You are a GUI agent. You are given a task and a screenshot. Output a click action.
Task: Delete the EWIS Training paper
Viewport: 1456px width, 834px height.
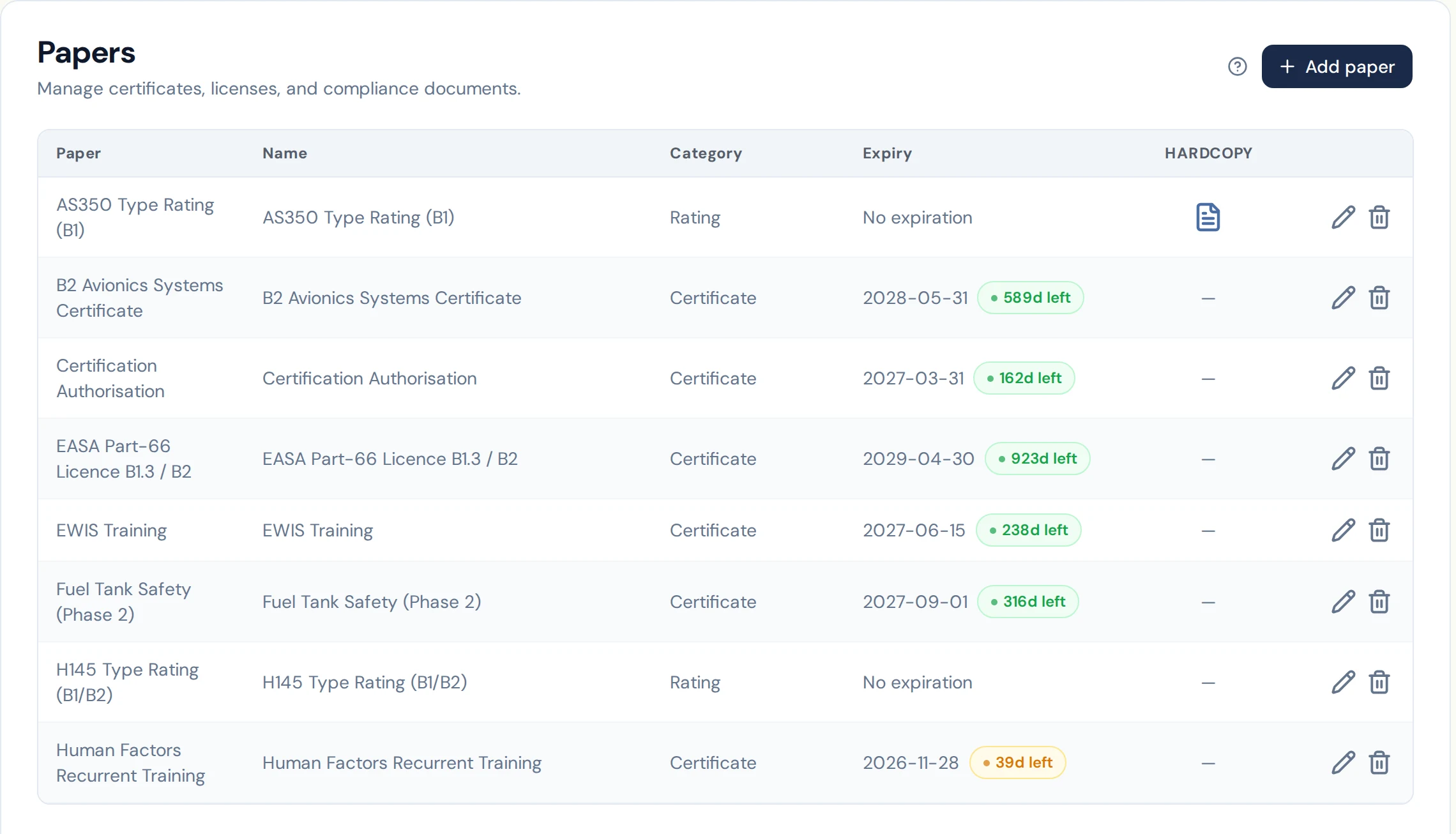pyautogui.click(x=1379, y=530)
